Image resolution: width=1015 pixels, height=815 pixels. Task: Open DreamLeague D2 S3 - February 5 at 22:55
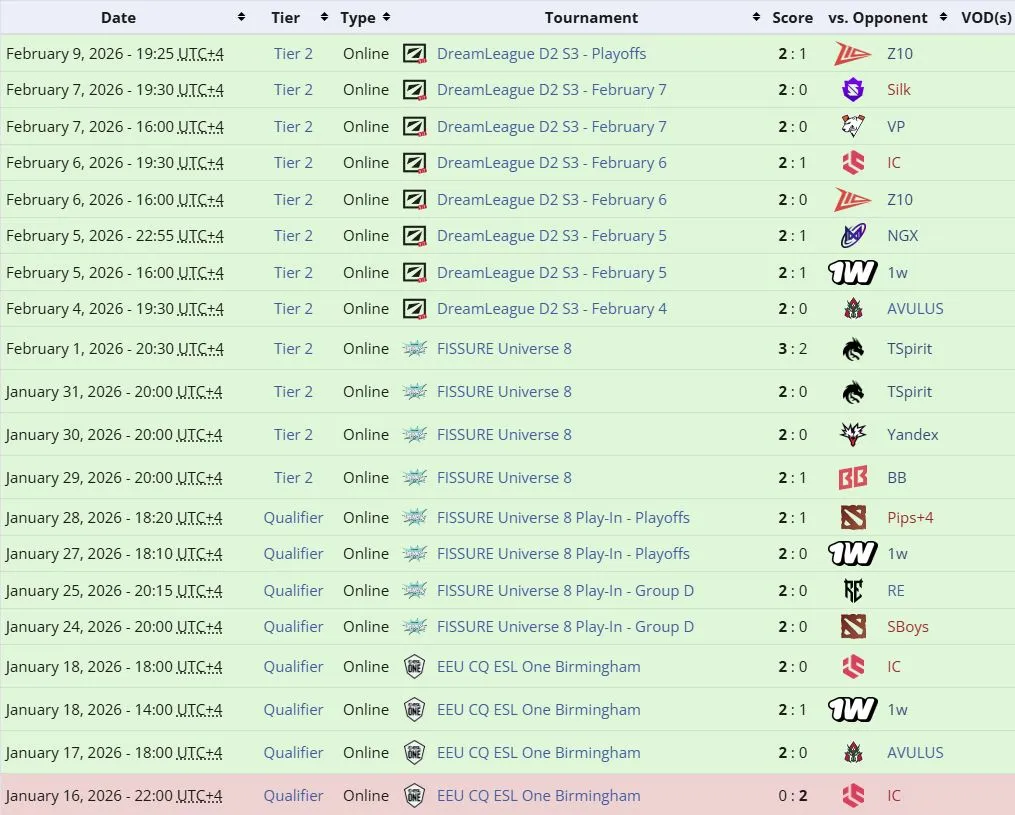[x=552, y=236]
